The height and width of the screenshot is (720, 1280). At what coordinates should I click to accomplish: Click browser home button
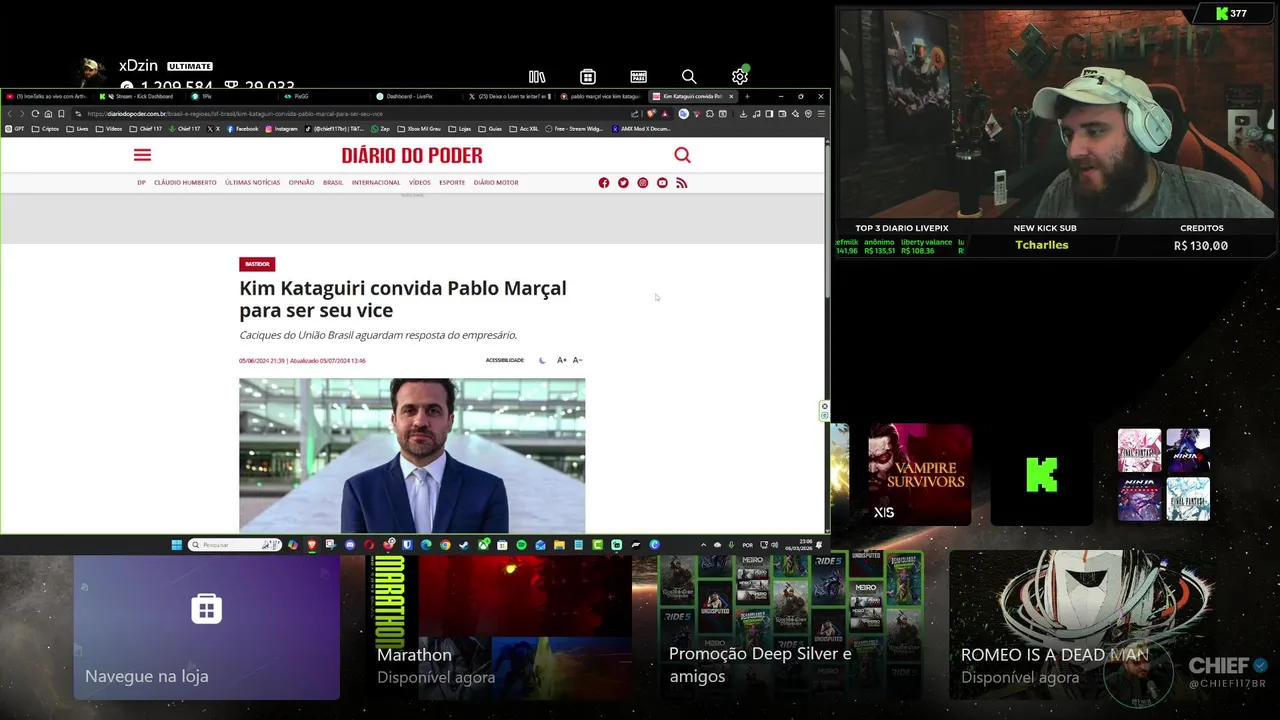point(48,114)
